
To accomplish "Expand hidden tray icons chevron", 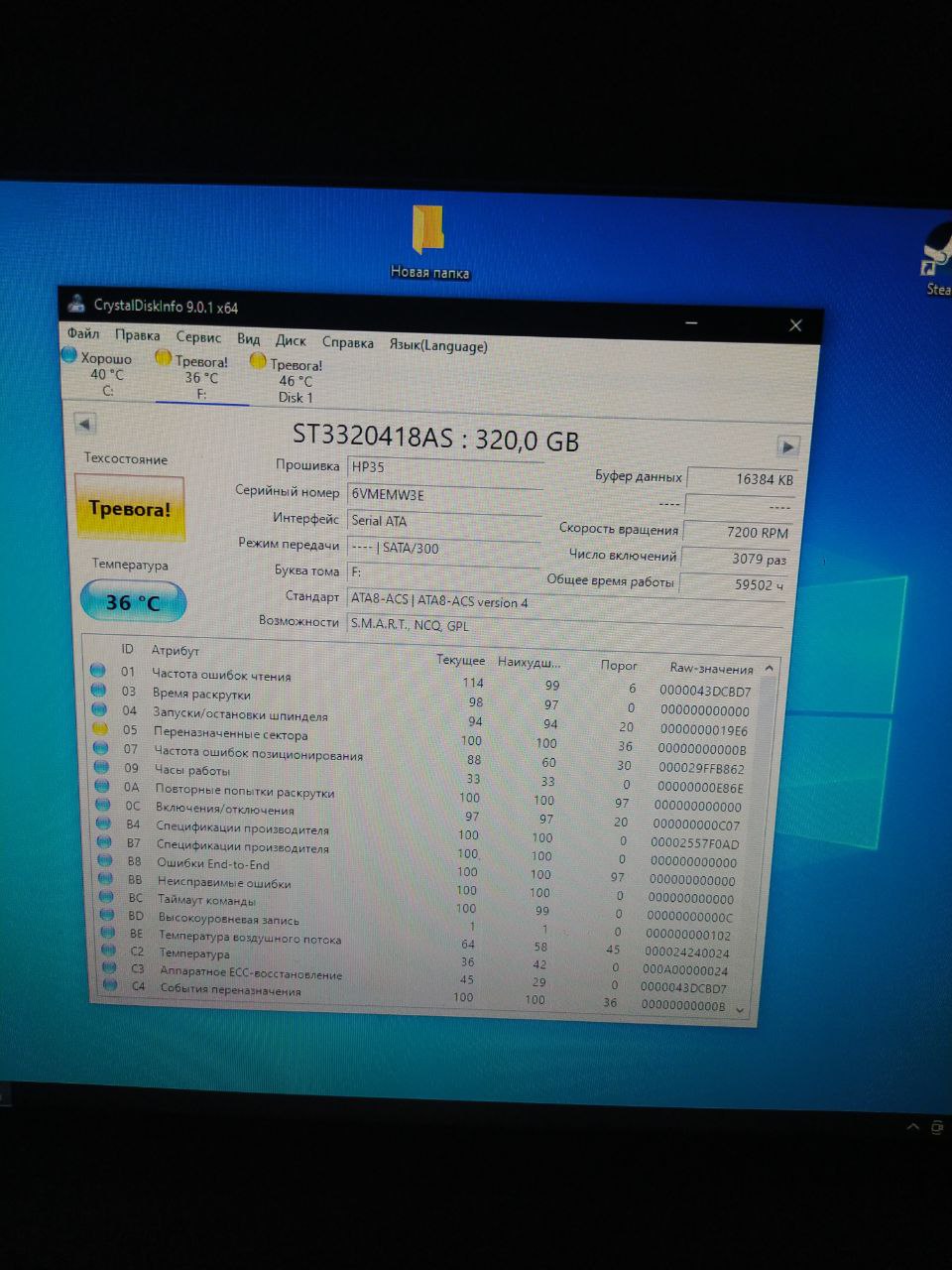I will point(912,1127).
